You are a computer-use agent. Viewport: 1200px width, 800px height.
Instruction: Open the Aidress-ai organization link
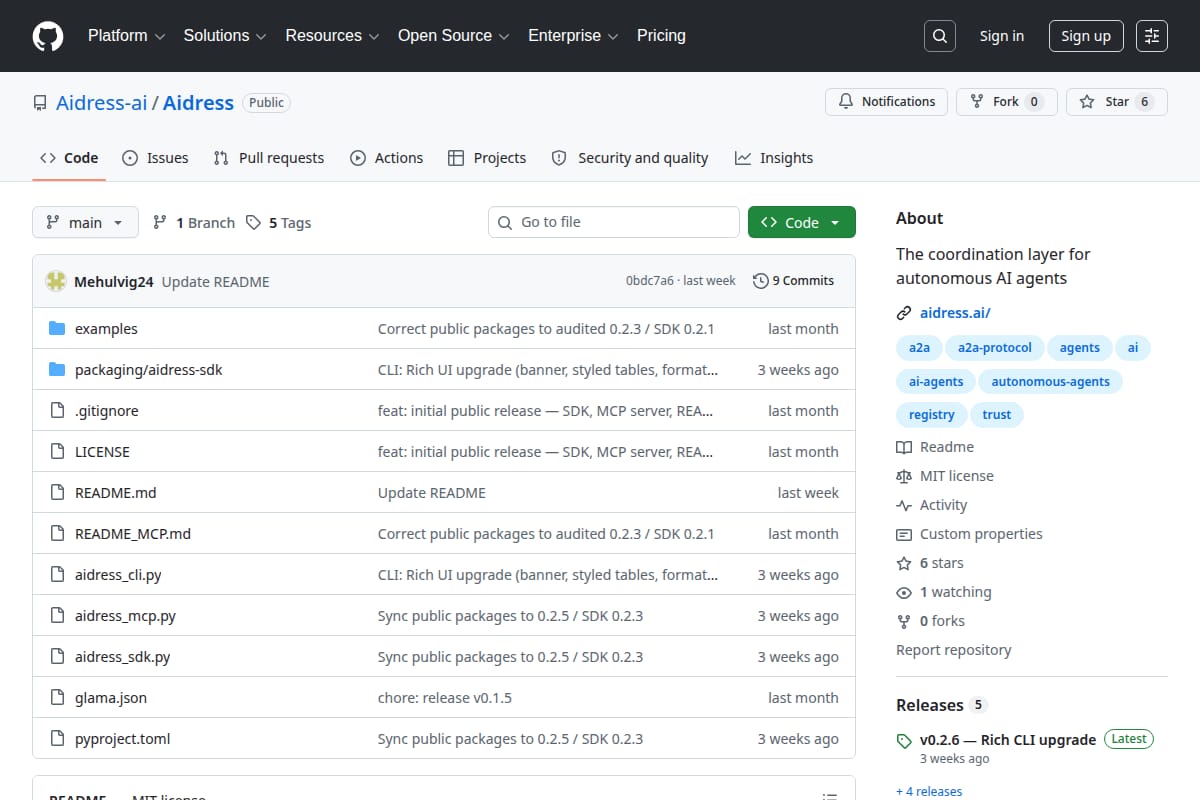coord(101,102)
